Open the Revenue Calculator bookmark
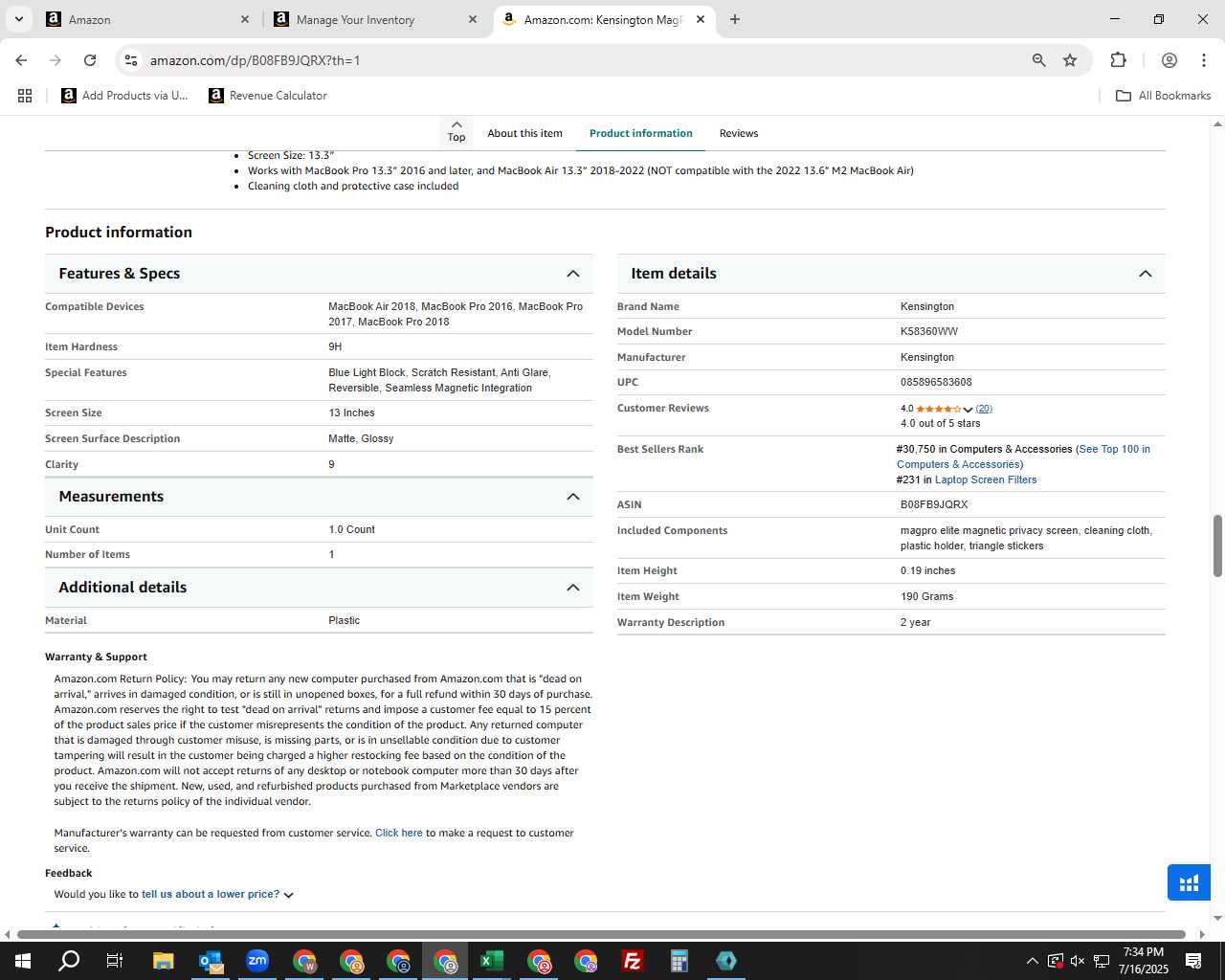This screenshot has width=1225, height=980. point(268,96)
